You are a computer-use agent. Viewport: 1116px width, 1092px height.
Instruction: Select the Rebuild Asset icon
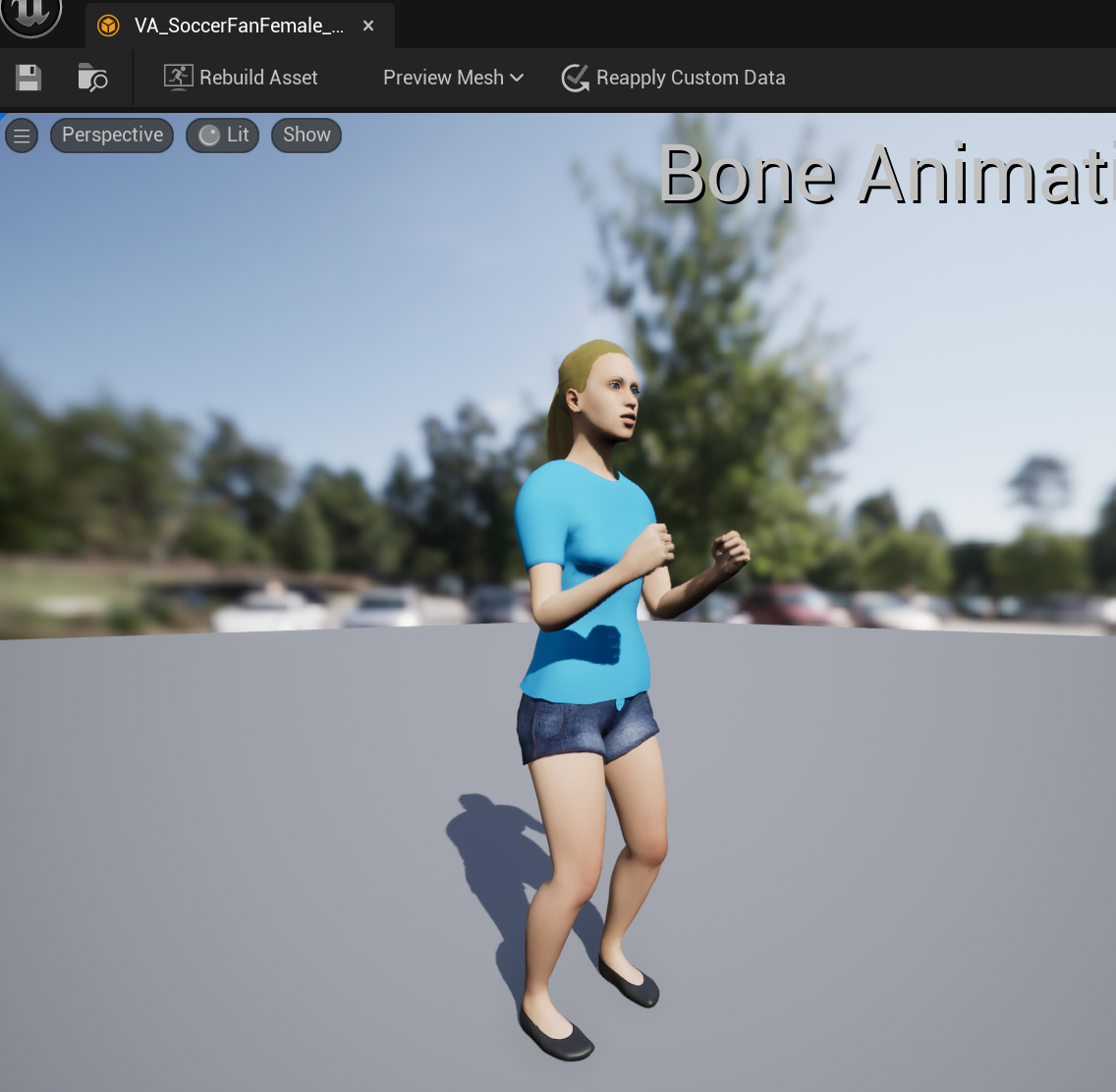coord(178,77)
